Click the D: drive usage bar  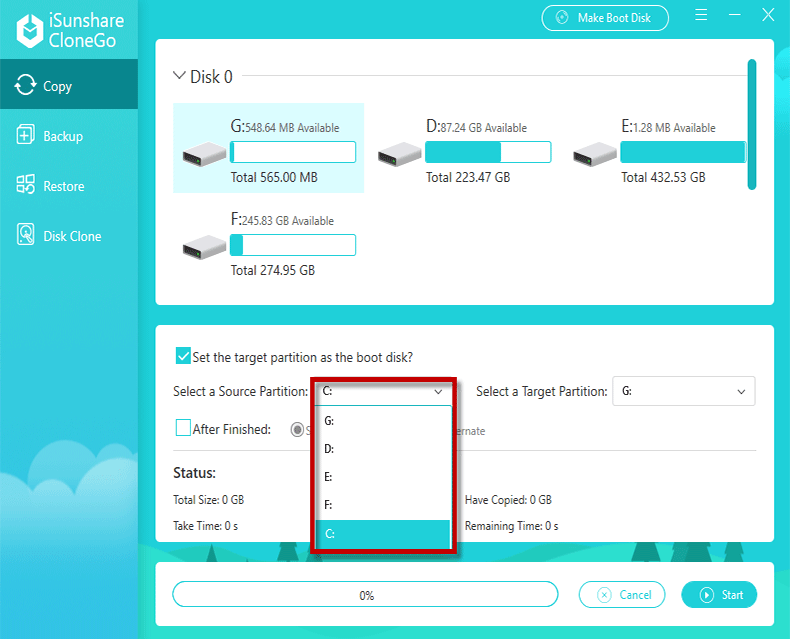(488, 152)
